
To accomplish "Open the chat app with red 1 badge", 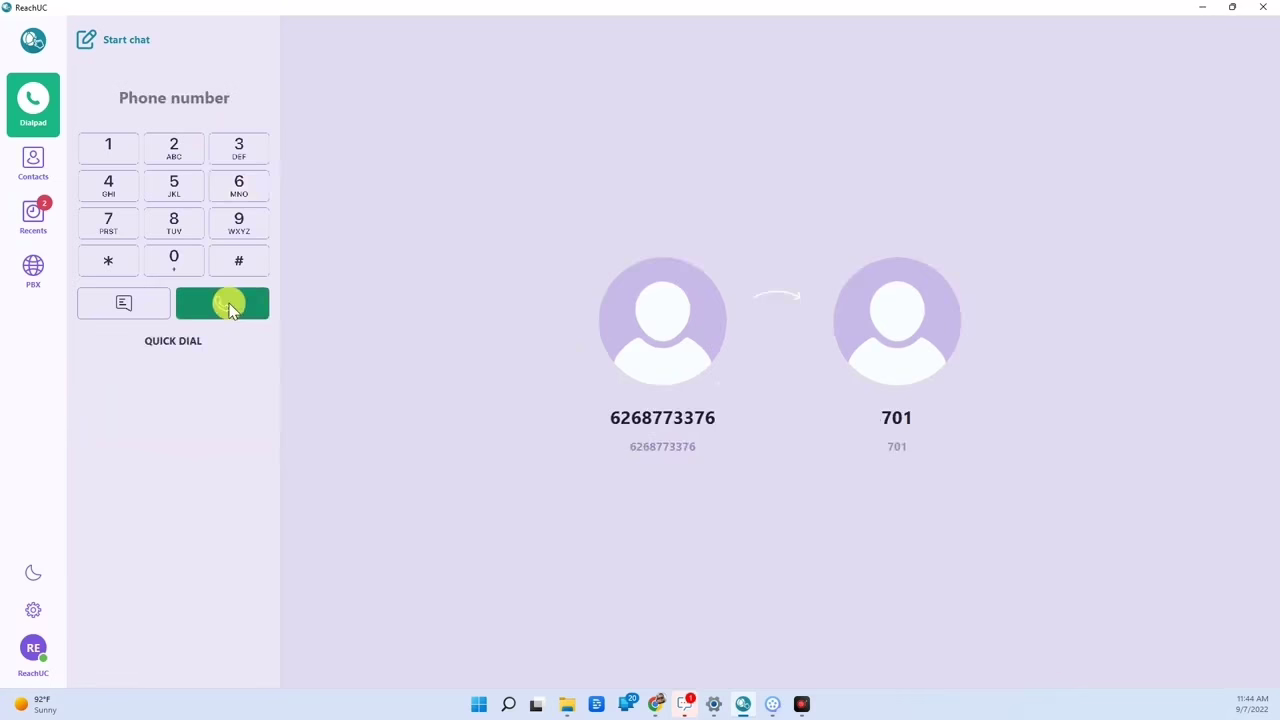I will click(685, 704).
